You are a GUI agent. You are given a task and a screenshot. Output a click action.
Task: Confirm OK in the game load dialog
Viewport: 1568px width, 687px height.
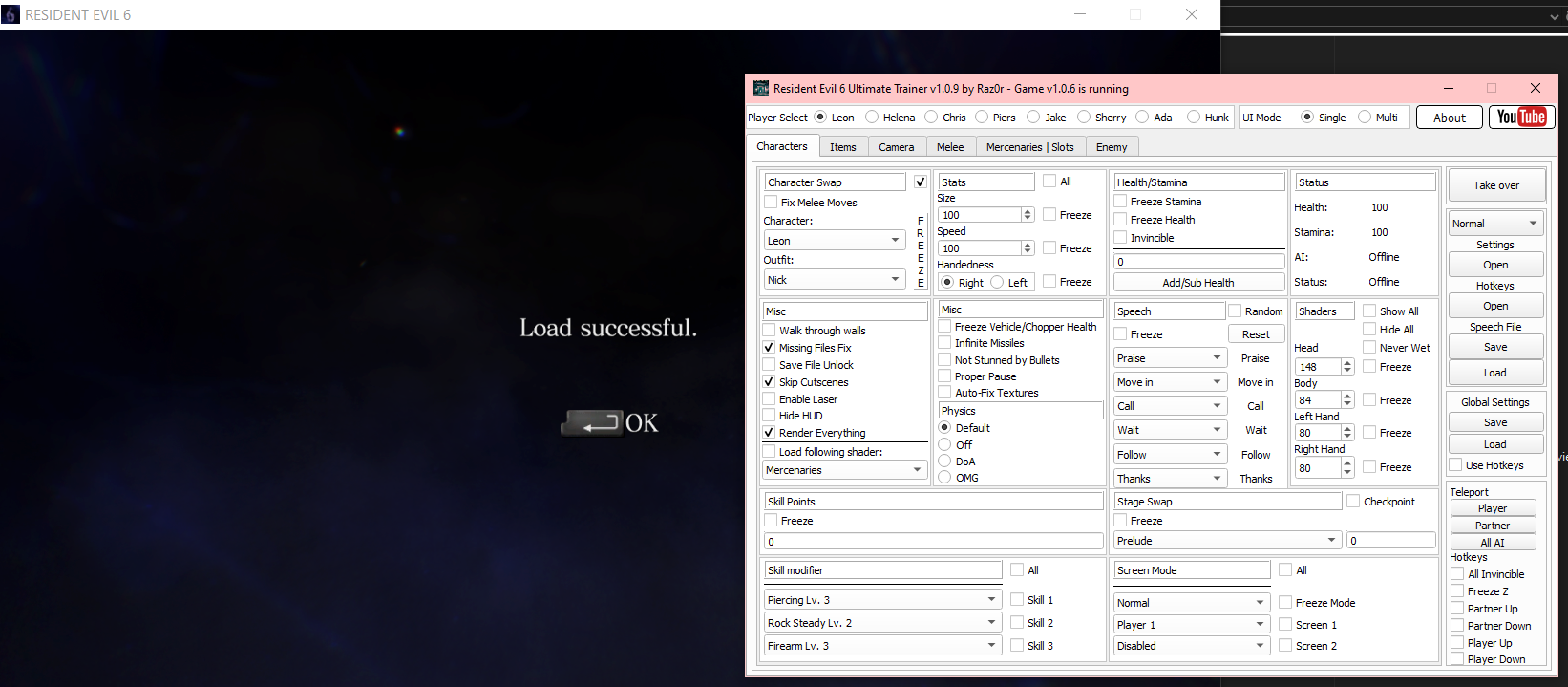[610, 423]
